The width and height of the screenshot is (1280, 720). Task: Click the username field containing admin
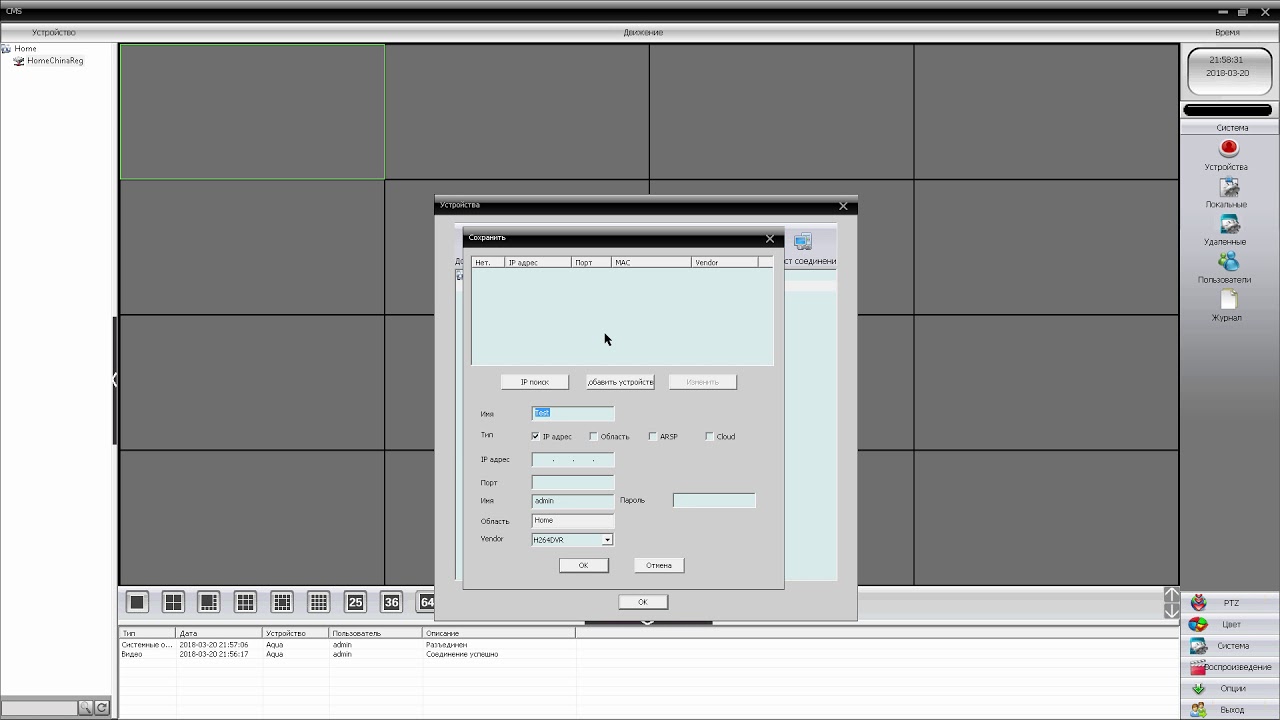point(573,501)
